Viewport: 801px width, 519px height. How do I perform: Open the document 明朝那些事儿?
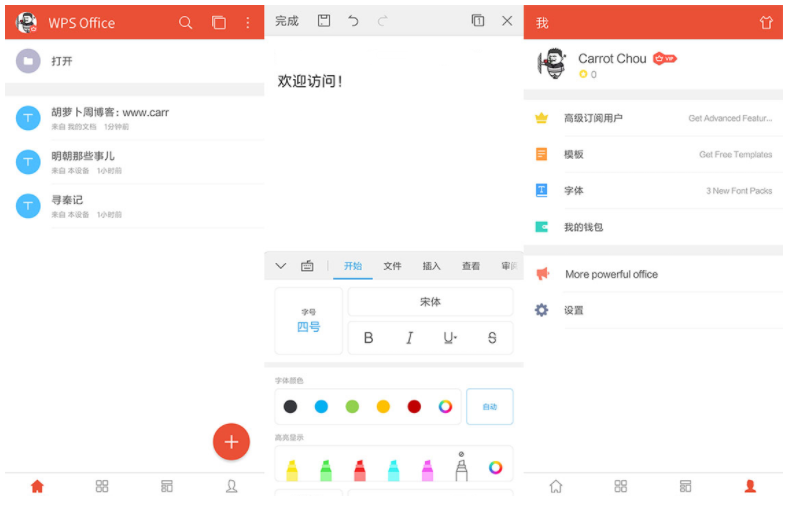coord(135,162)
